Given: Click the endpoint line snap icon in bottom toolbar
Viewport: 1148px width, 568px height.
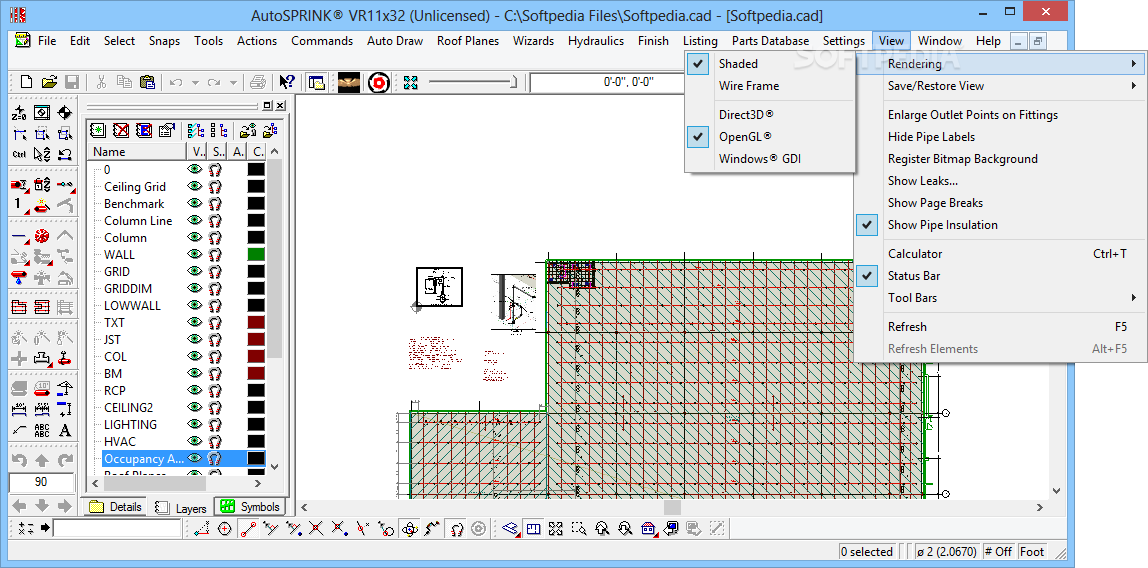Looking at the screenshot, I should click(247, 528).
